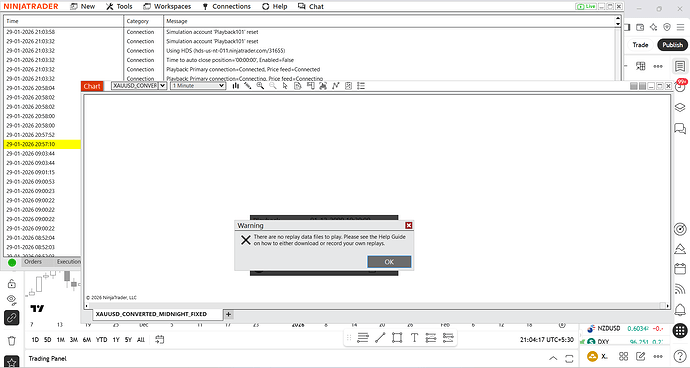Open the apps grid icon in right sidebar
The height and width of the screenshot is (368, 690).
[680, 330]
